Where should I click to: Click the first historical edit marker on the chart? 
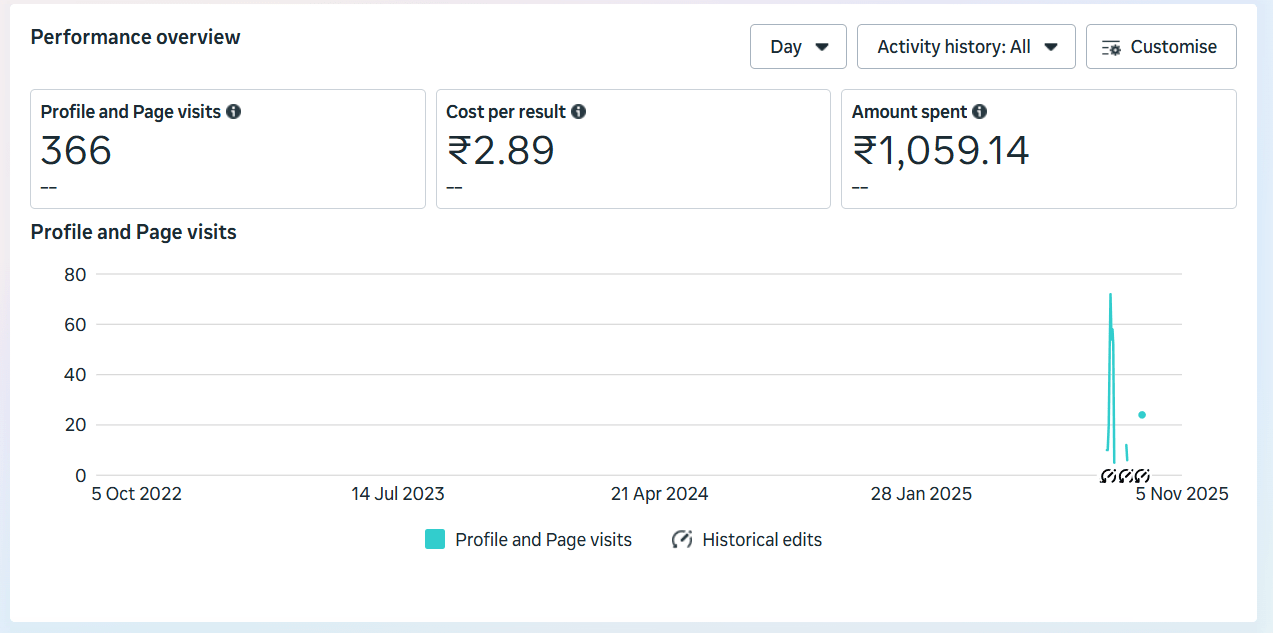click(x=1108, y=476)
